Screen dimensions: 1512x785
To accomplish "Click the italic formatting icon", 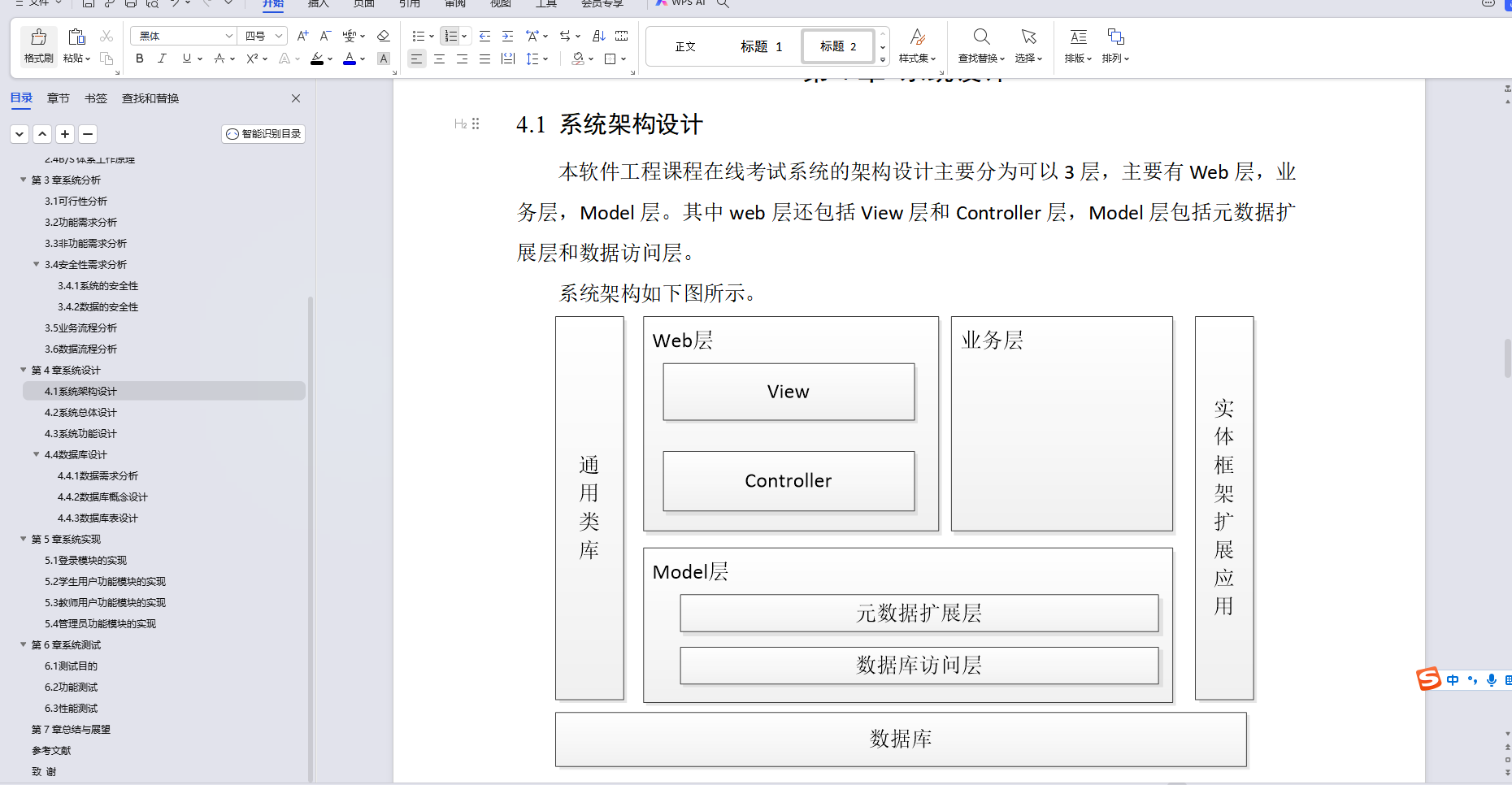I will [x=163, y=59].
